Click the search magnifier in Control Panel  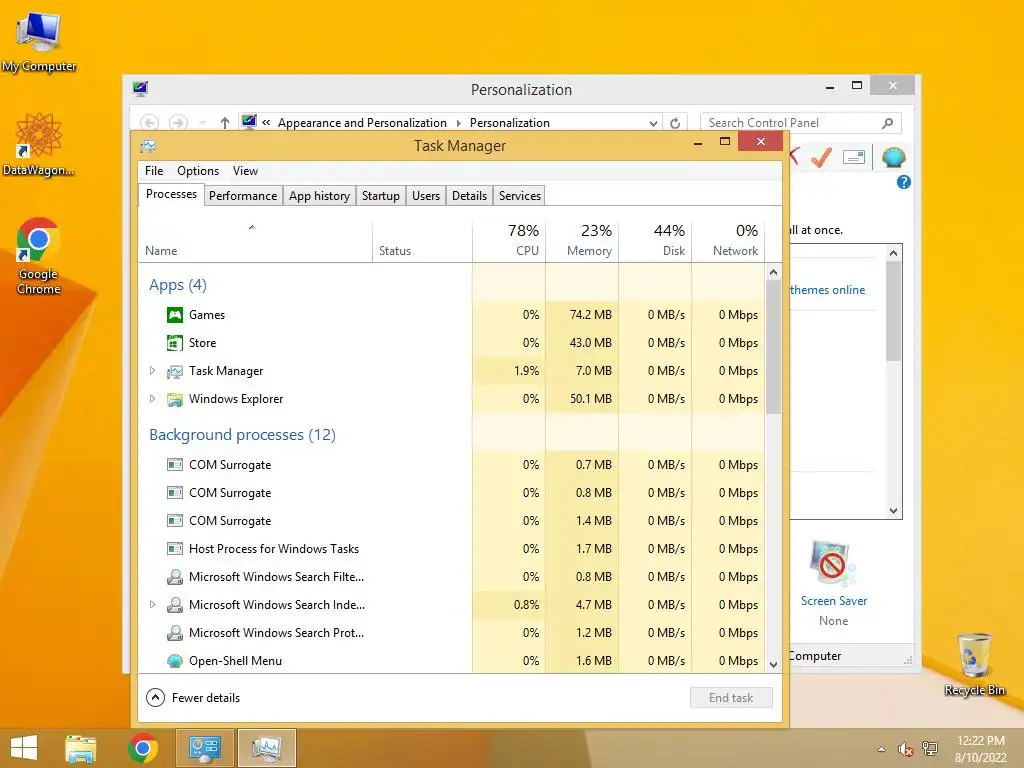tap(887, 123)
